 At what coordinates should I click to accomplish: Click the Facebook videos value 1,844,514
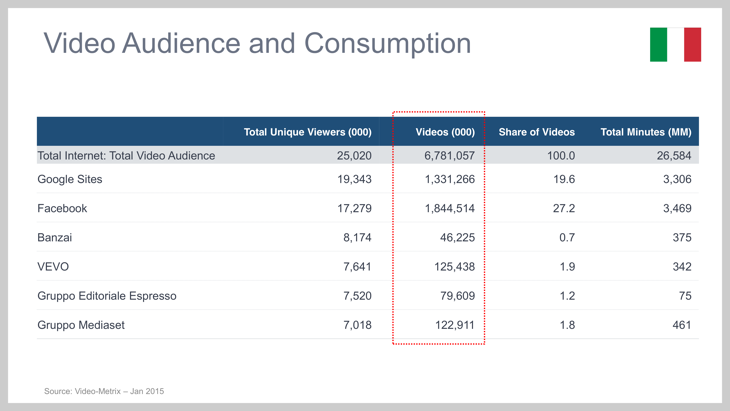450,208
